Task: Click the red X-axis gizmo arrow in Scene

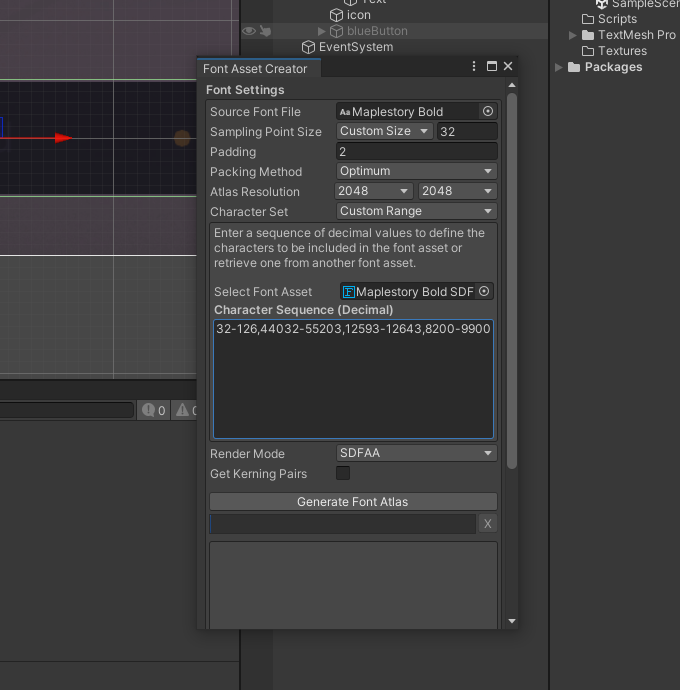Action: pos(63,138)
